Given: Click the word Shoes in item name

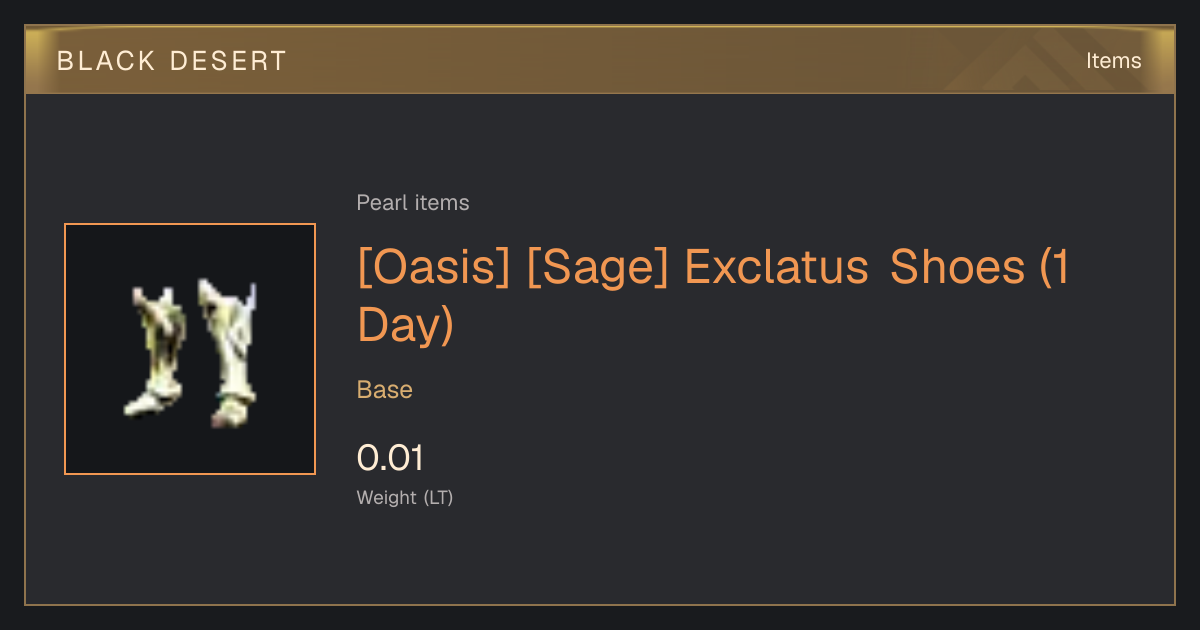Looking at the screenshot, I should click(x=958, y=268).
